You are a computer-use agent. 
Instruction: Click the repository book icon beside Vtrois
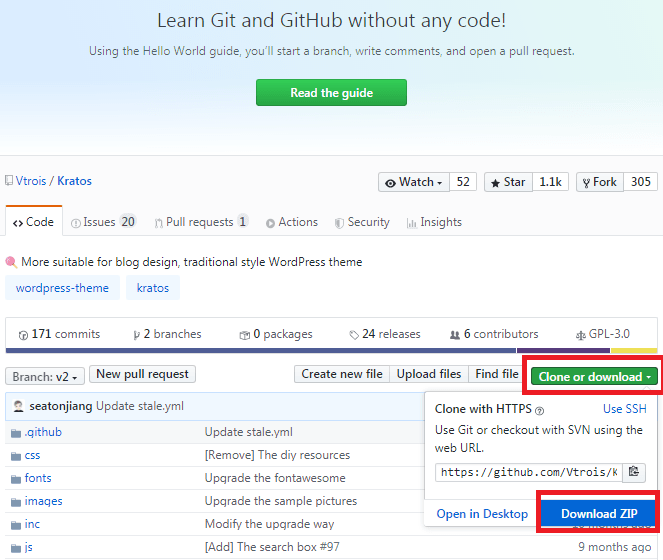9,181
